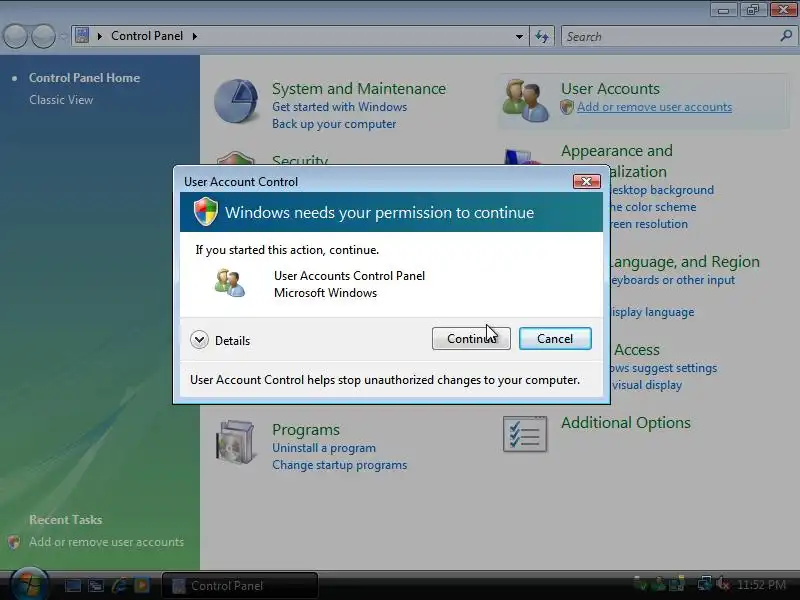
Task: Open Uninstall a program
Action: (x=323, y=447)
